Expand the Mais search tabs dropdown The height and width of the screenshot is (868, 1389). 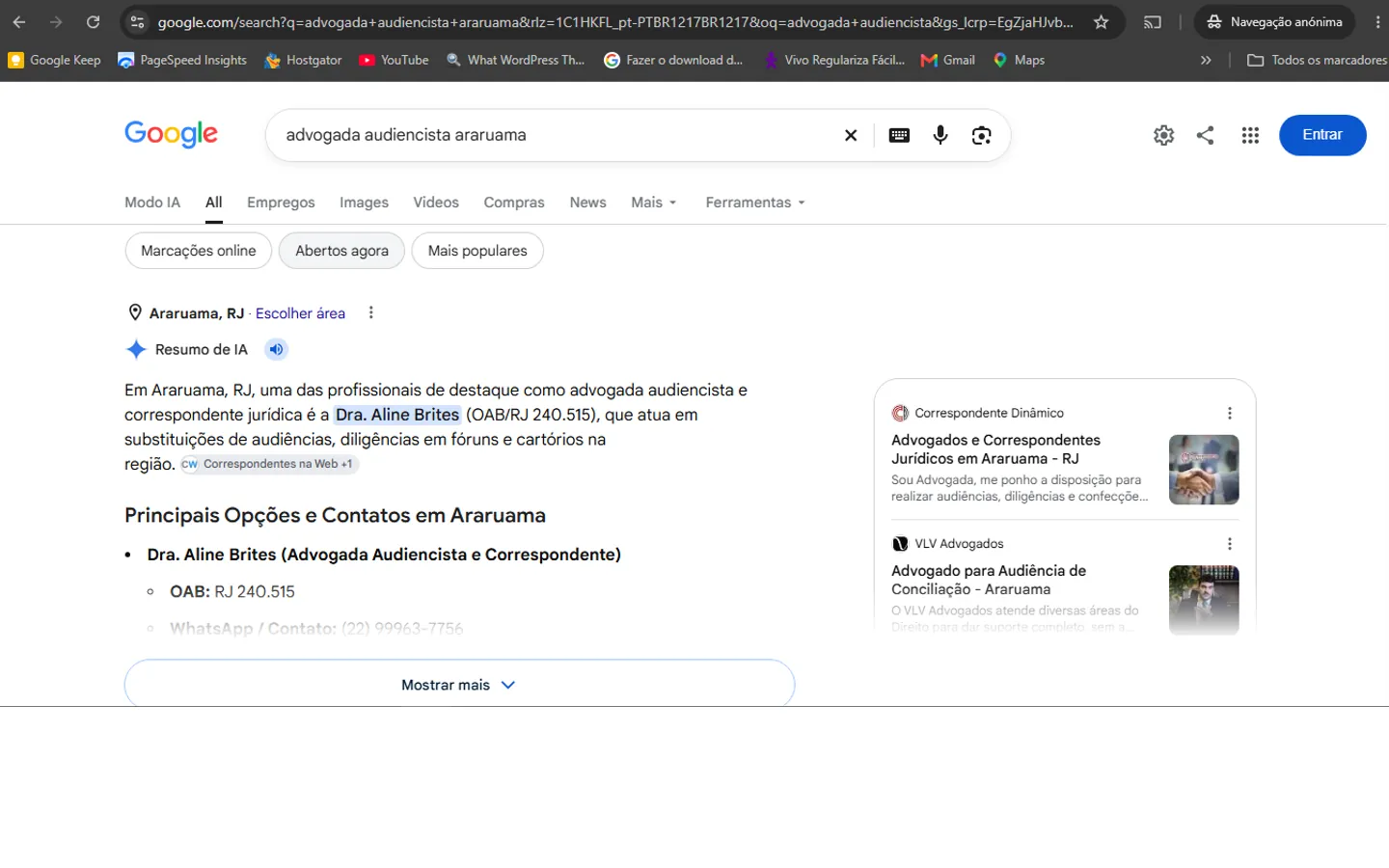click(x=654, y=203)
